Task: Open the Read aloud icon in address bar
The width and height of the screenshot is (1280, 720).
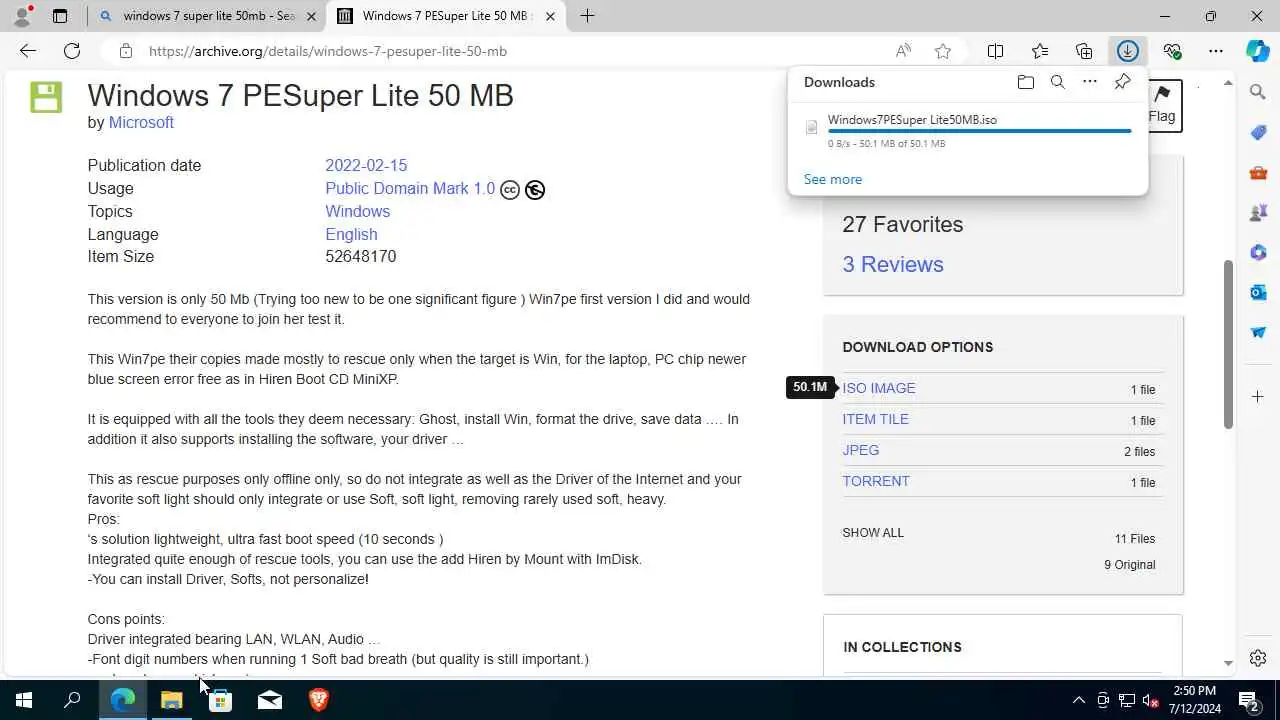Action: click(903, 51)
